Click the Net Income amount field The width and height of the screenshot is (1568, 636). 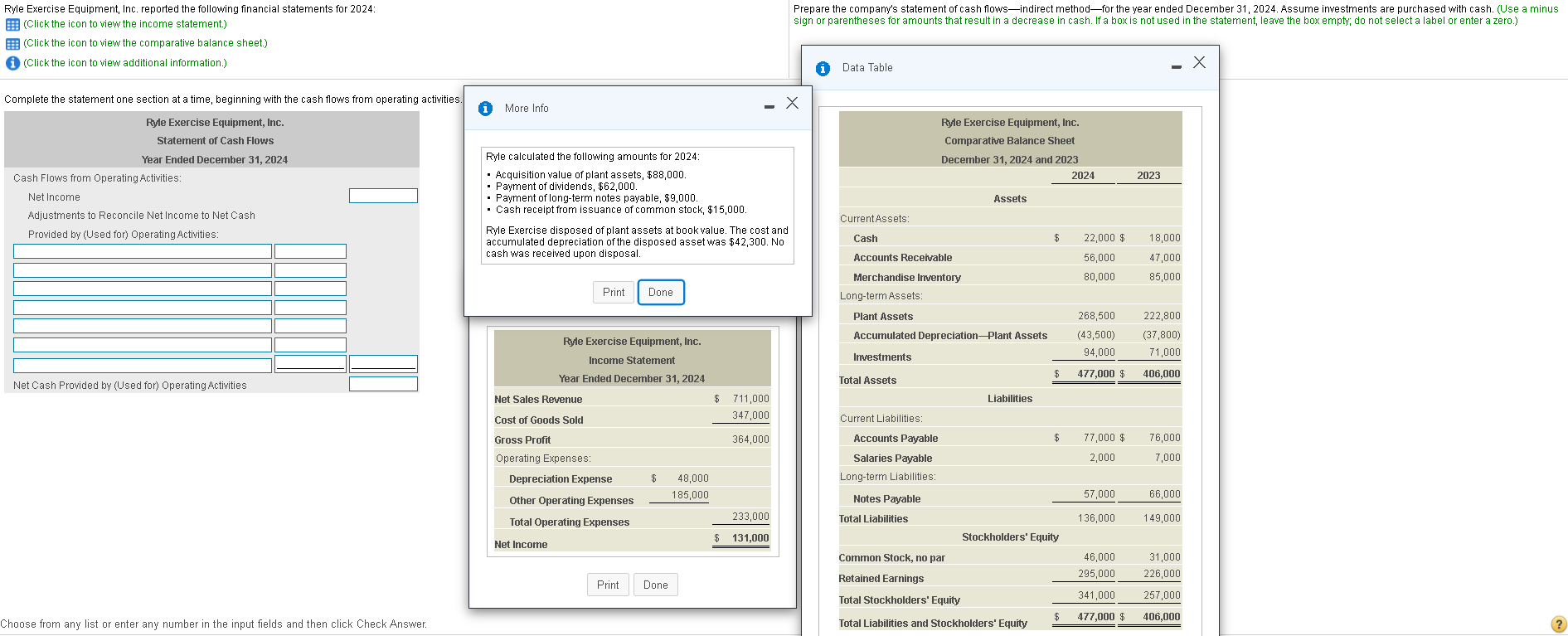tap(383, 196)
